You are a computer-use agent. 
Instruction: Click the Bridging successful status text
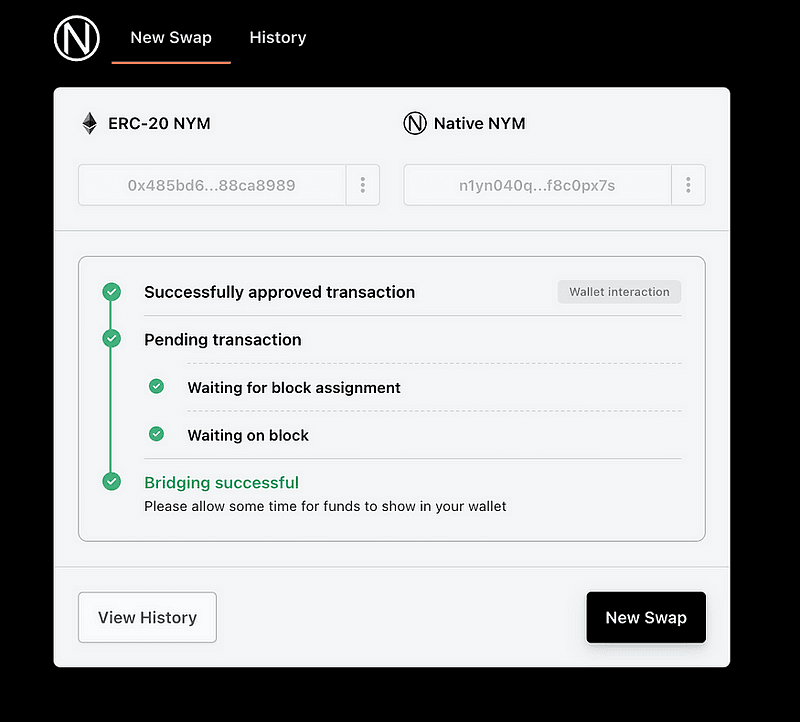(221, 483)
